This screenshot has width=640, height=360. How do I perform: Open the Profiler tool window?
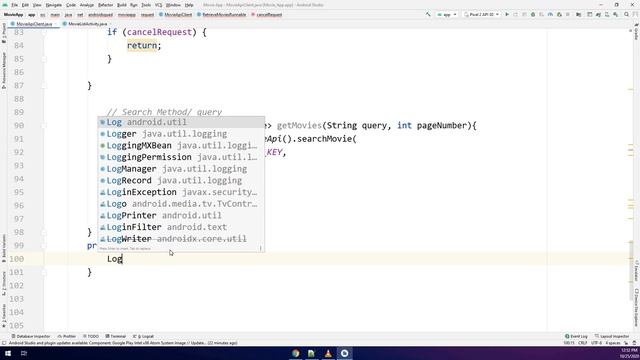coord(67,336)
